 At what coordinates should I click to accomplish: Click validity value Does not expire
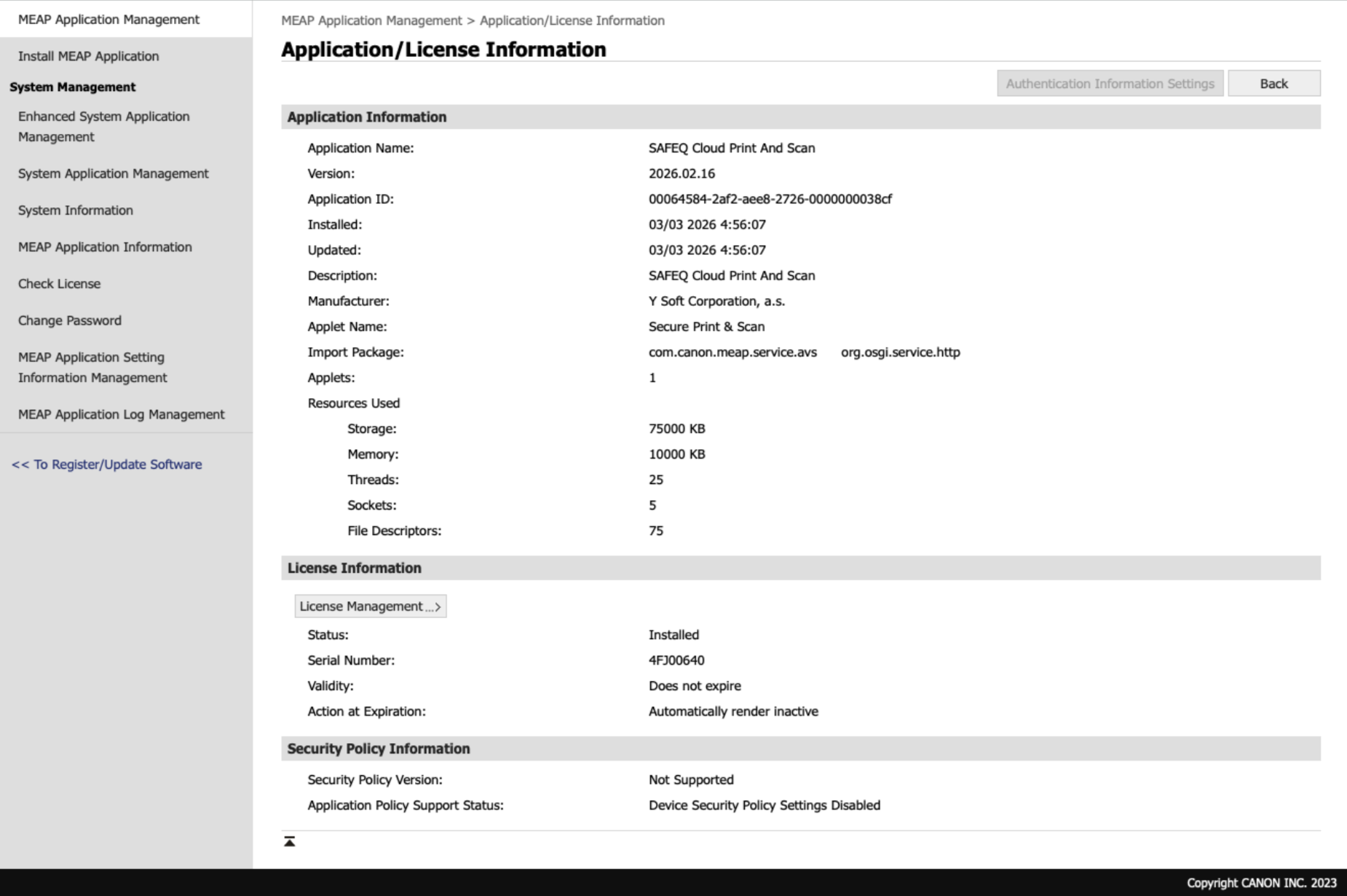(x=695, y=686)
